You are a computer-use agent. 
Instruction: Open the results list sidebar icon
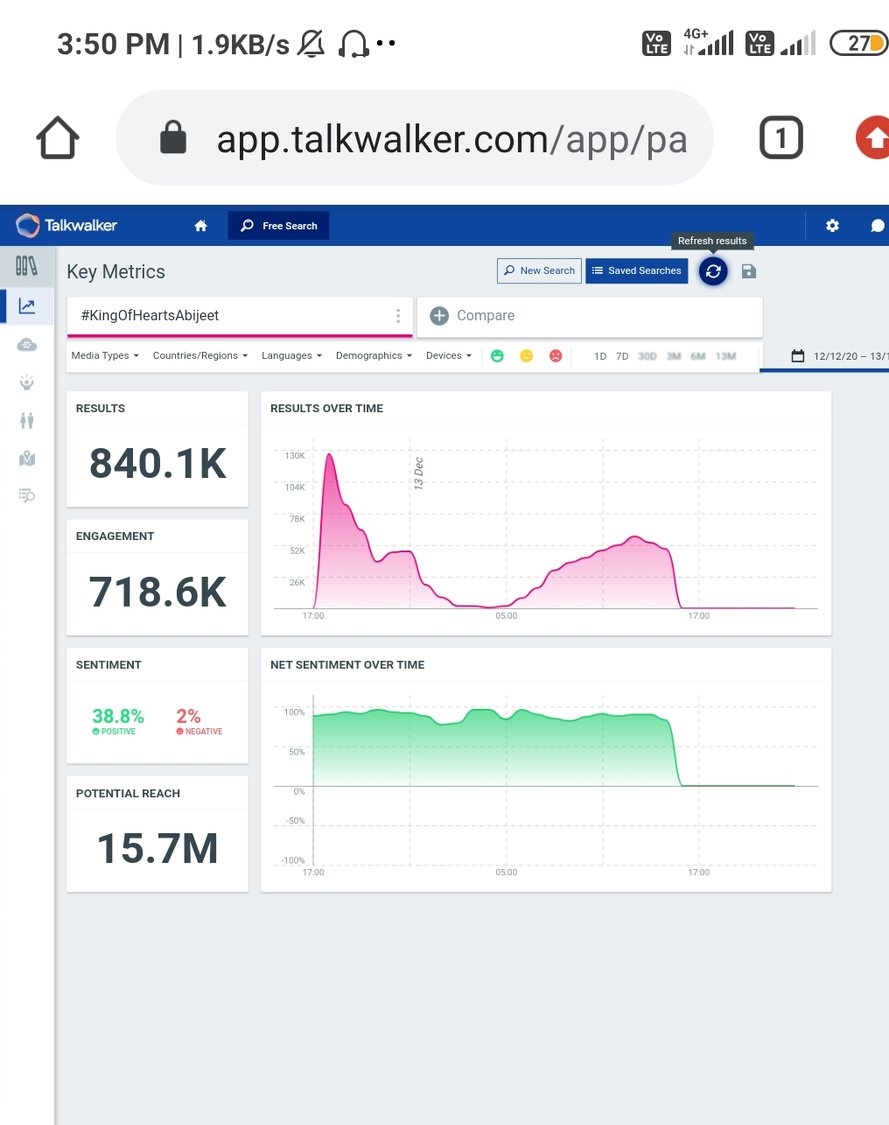[27, 495]
